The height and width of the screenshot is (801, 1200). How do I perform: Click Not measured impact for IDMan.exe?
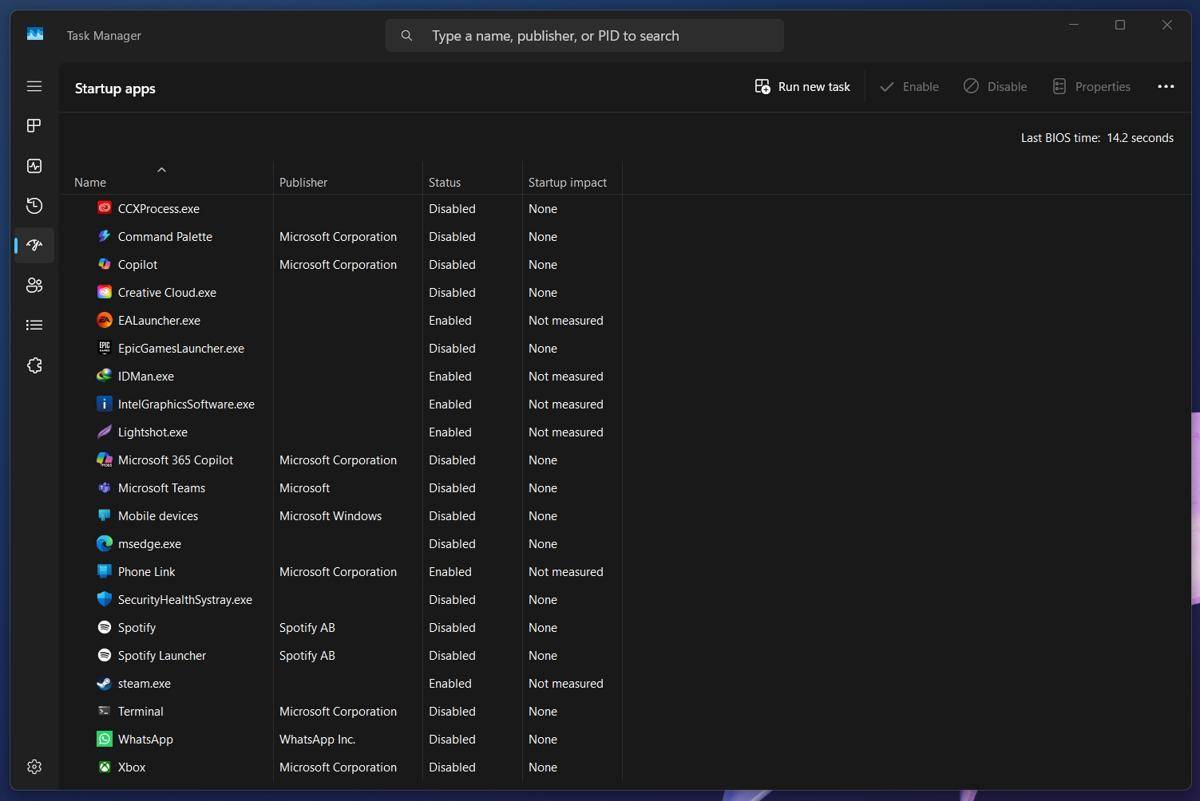pos(566,377)
